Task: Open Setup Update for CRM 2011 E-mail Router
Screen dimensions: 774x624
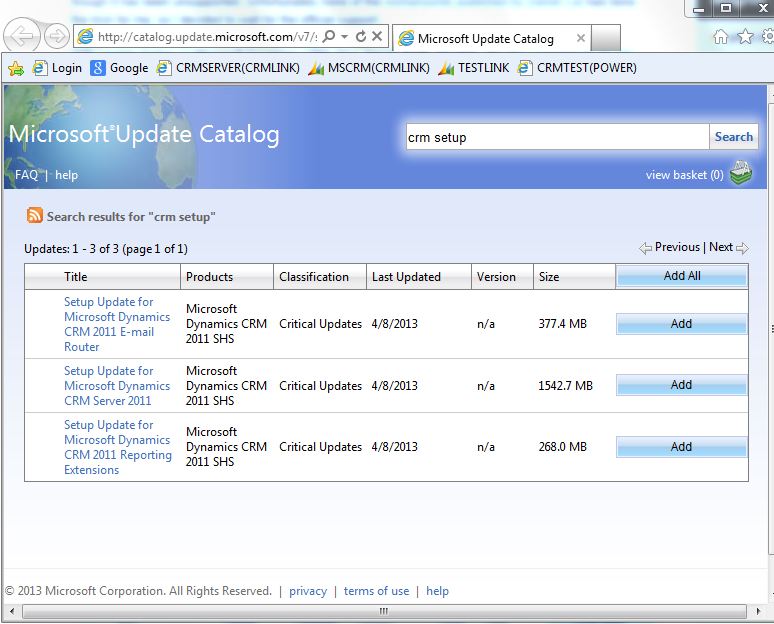Action: 117,324
